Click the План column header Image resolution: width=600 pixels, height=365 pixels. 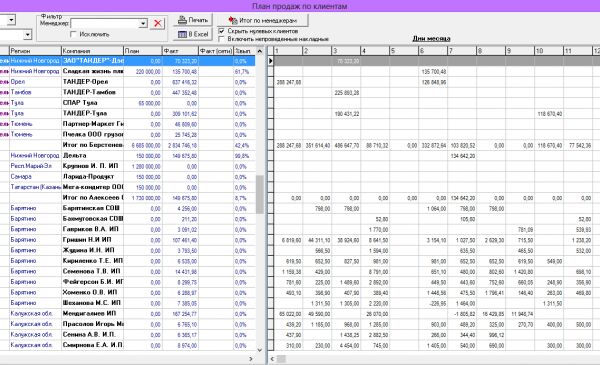(x=143, y=51)
